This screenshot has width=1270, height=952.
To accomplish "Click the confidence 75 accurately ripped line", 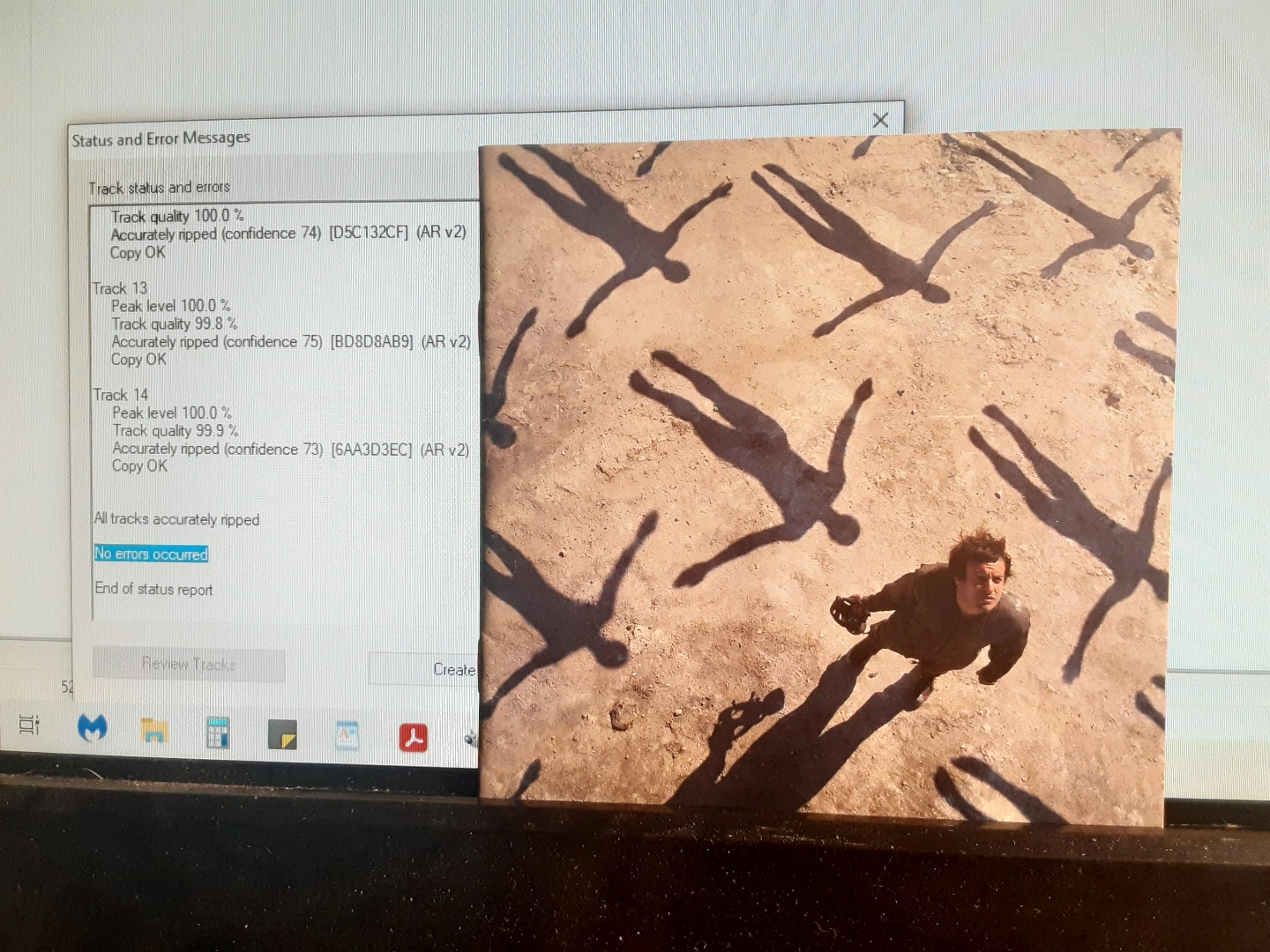I will (x=290, y=341).
